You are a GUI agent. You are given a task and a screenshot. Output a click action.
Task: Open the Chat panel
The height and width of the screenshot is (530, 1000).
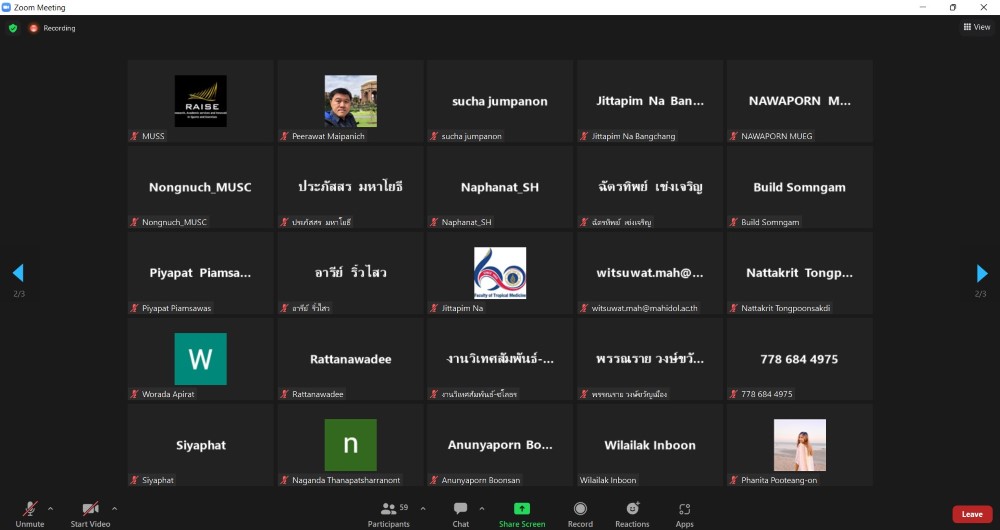click(460, 513)
